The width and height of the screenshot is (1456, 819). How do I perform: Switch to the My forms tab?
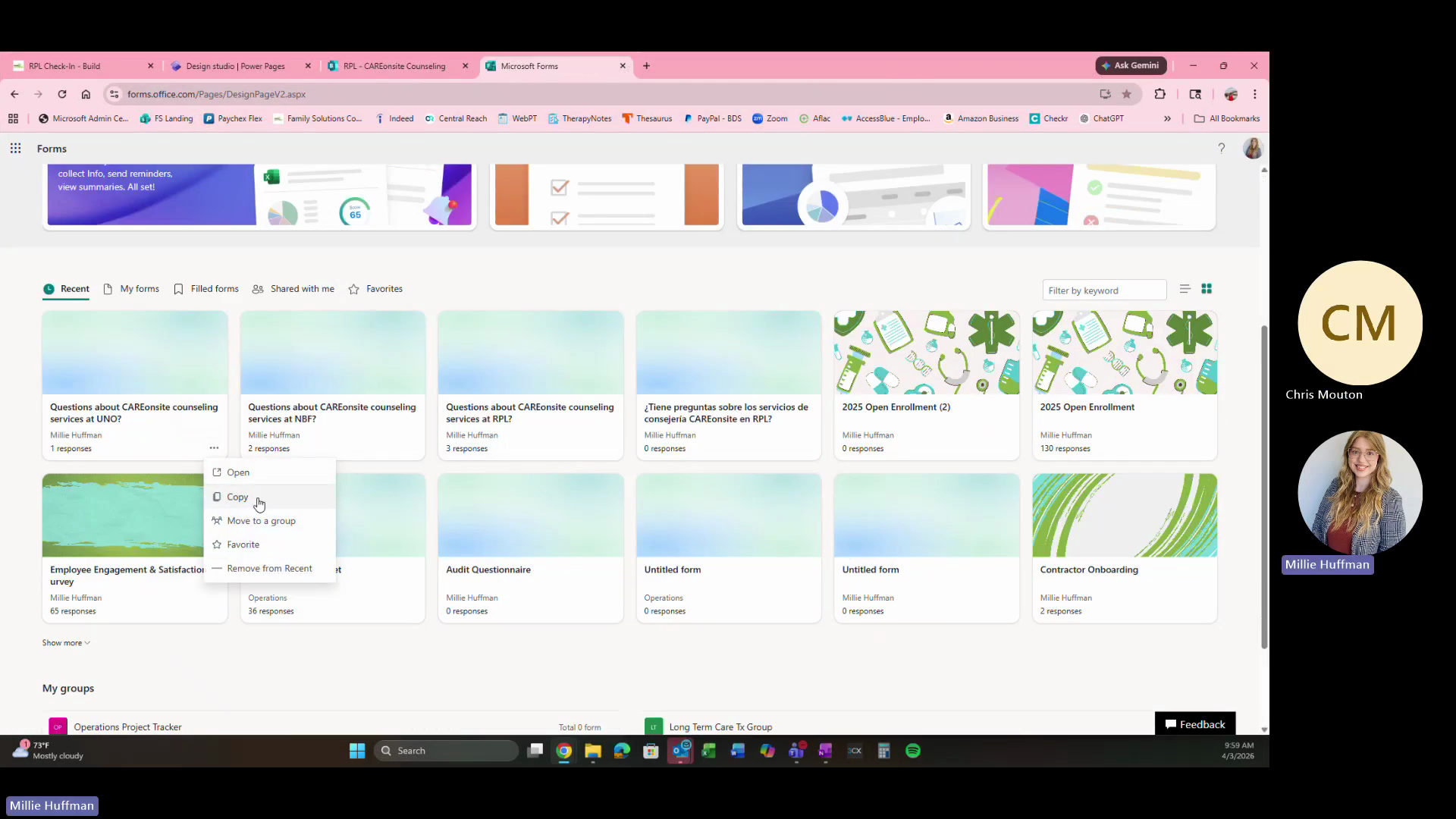coord(131,289)
